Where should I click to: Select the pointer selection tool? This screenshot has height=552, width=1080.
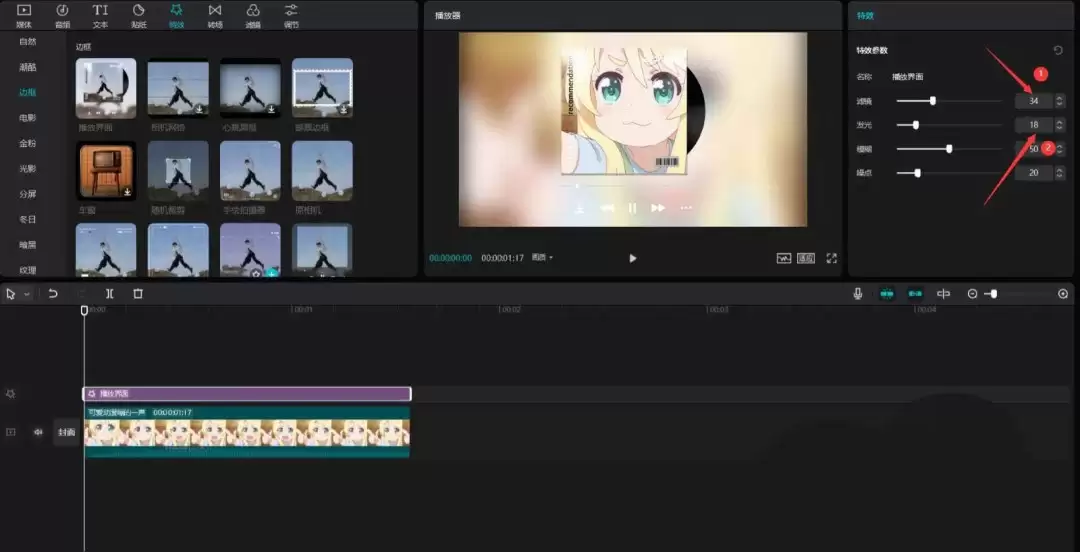coord(11,294)
